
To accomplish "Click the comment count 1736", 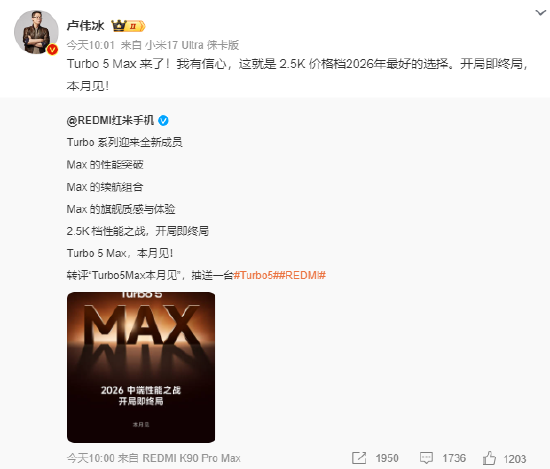I will [x=454, y=458].
